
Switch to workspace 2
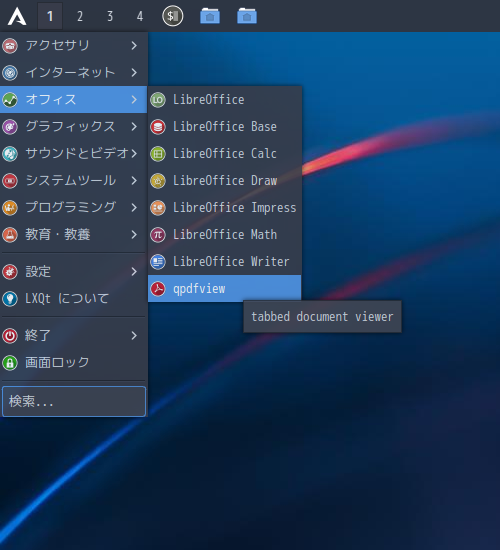tap(80, 16)
